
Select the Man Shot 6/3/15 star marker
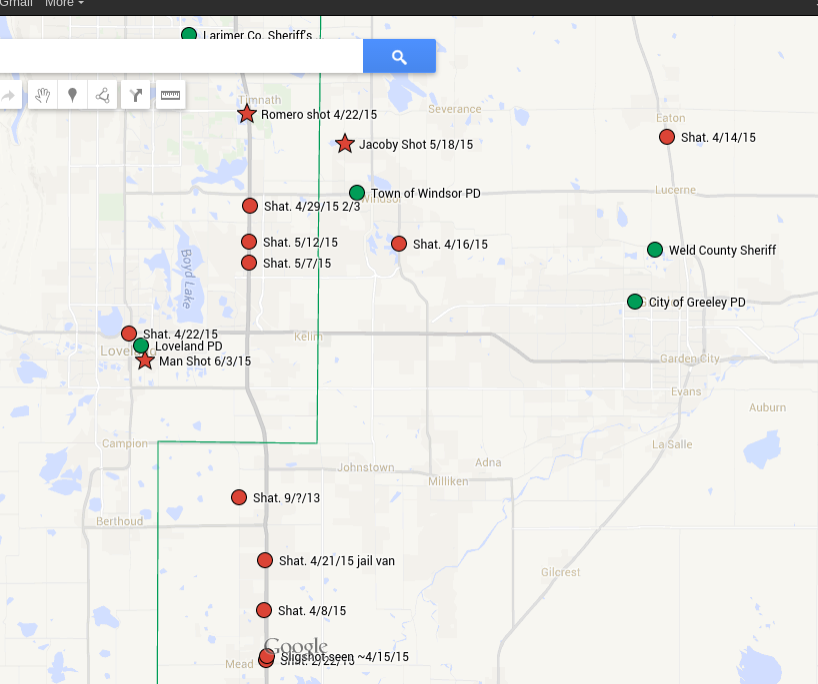point(145,360)
